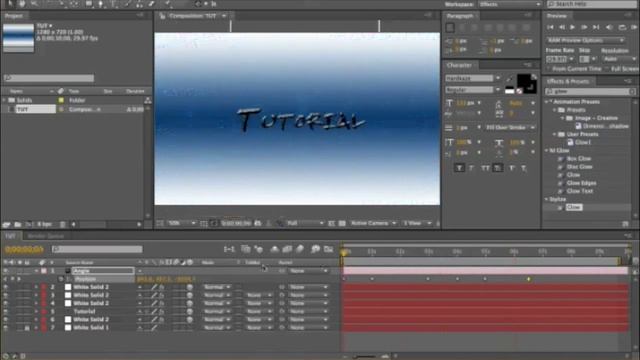This screenshot has height=360, width=640.
Task: Toggle Live Update icon in timeline
Action: click(x=246, y=249)
